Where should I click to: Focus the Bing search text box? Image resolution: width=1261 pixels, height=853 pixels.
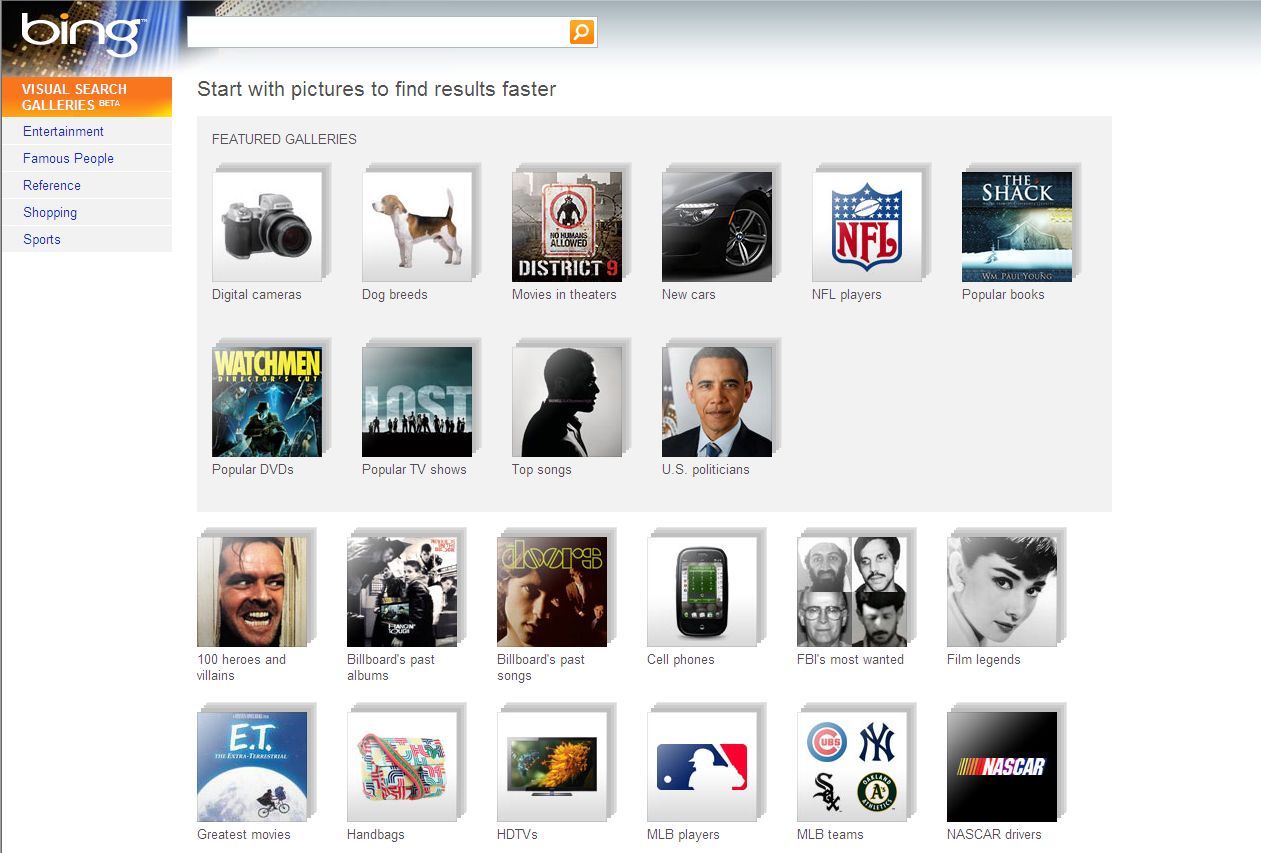pyautogui.click(x=379, y=32)
